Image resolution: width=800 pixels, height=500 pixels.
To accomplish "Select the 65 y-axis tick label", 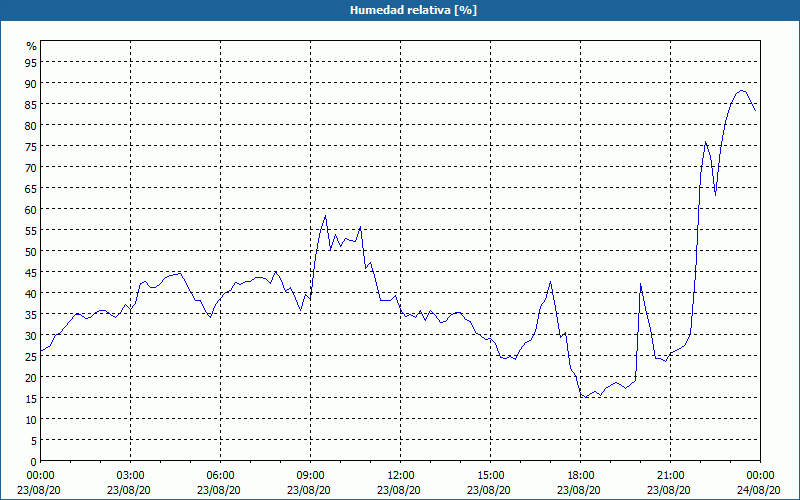I will coord(31,188).
